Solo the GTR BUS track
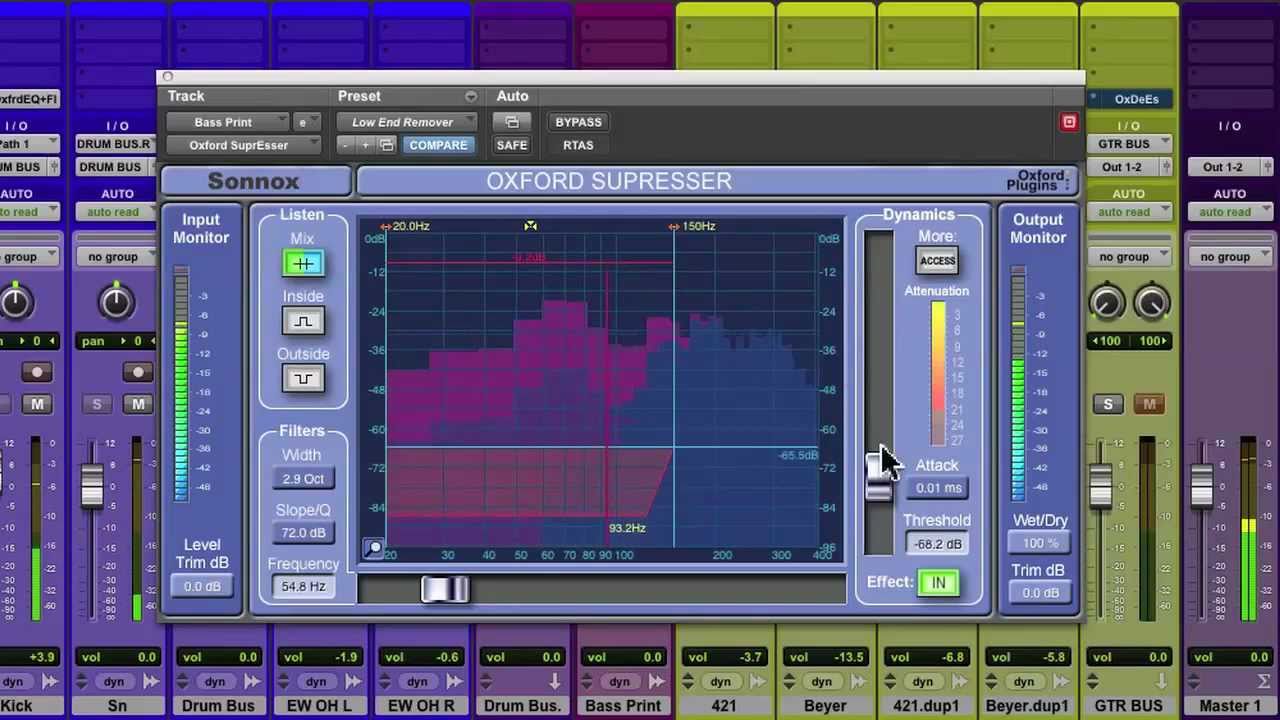The image size is (1280, 720). [x=1107, y=404]
